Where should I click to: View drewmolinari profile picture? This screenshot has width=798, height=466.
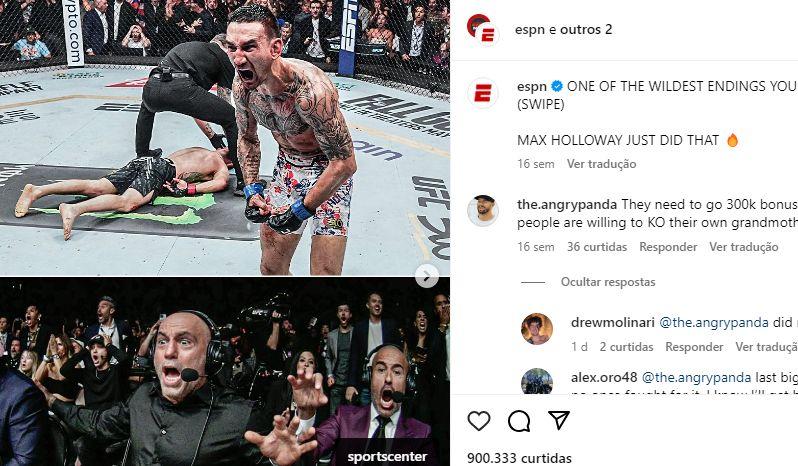[537, 329]
